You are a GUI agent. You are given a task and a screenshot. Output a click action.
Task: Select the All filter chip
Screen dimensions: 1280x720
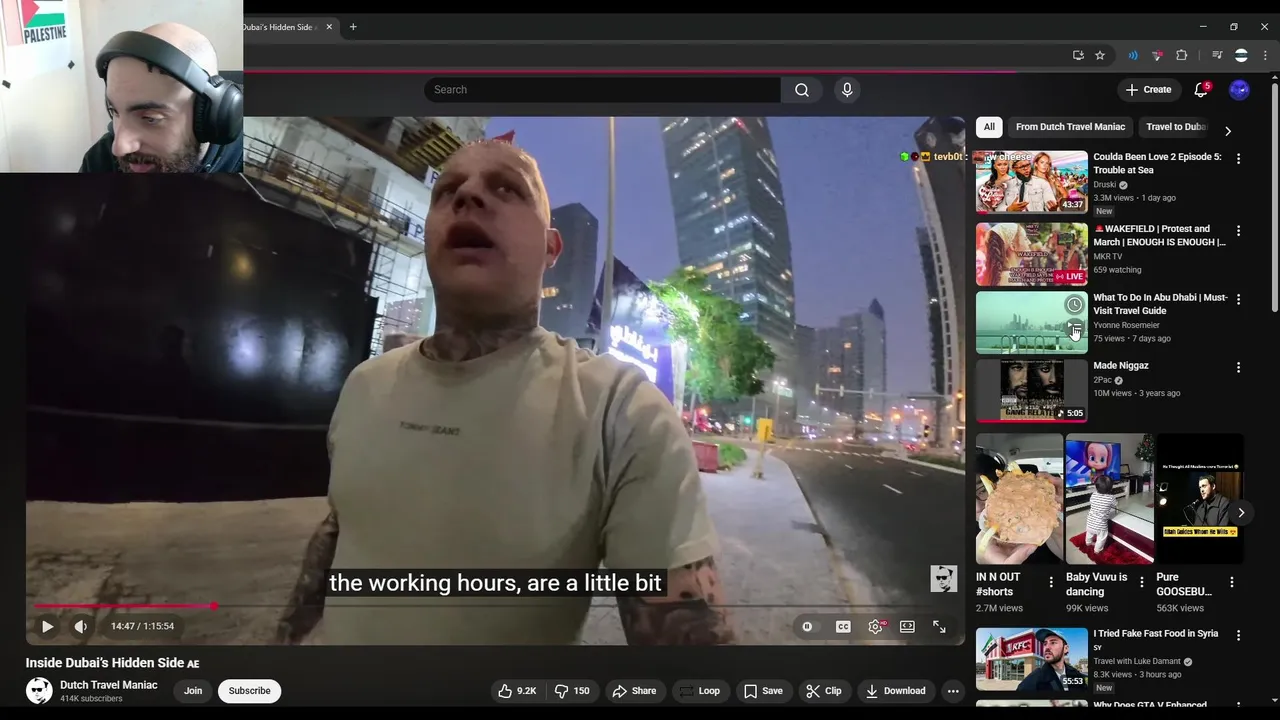click(x=989, y=127)
